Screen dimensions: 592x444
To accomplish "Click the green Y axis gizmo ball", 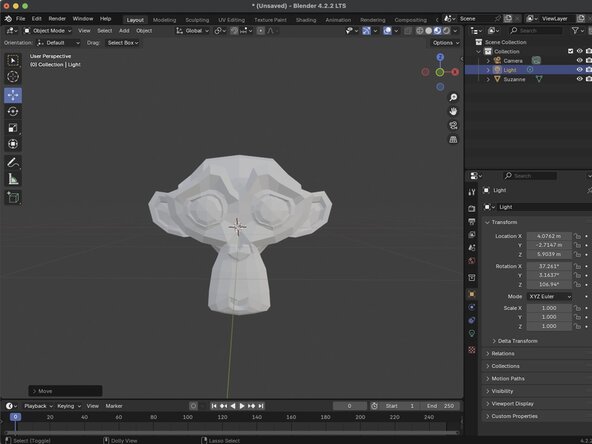I will [x=440, y=72].
